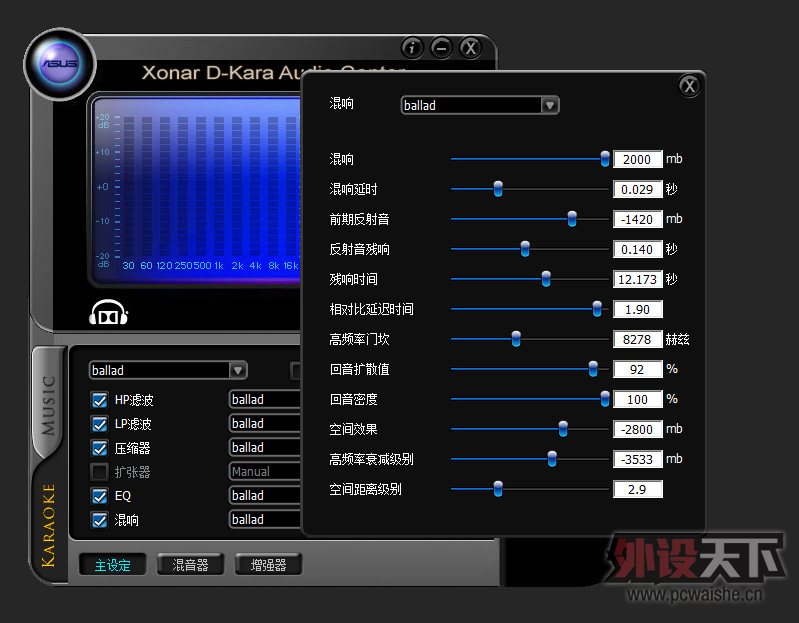Viewport: 799px width, 623px height.
Task: Switch to the KARAOKE side tab
Action: click(49, 525)
